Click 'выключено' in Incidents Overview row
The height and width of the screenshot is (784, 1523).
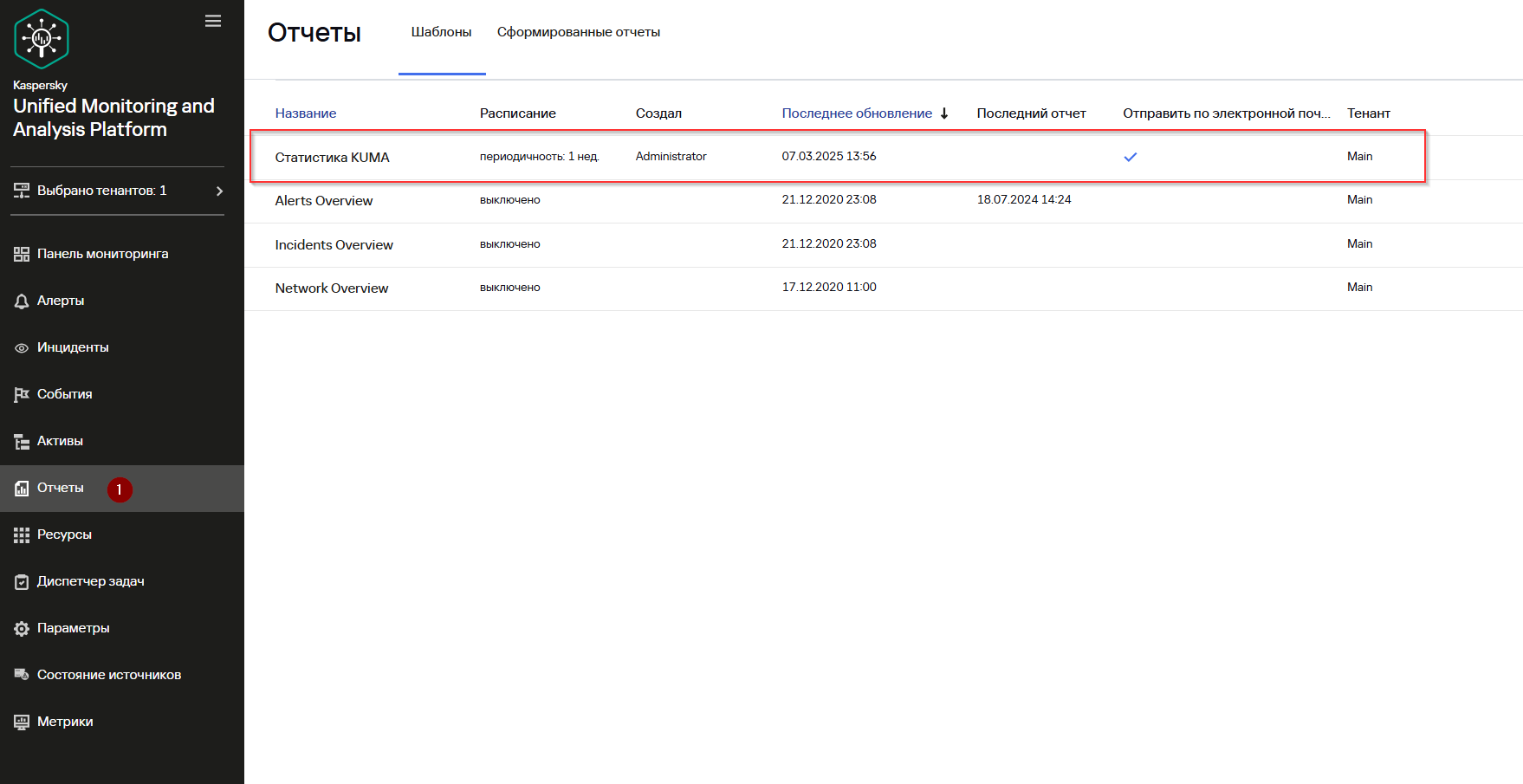click(x=510, y=244)
